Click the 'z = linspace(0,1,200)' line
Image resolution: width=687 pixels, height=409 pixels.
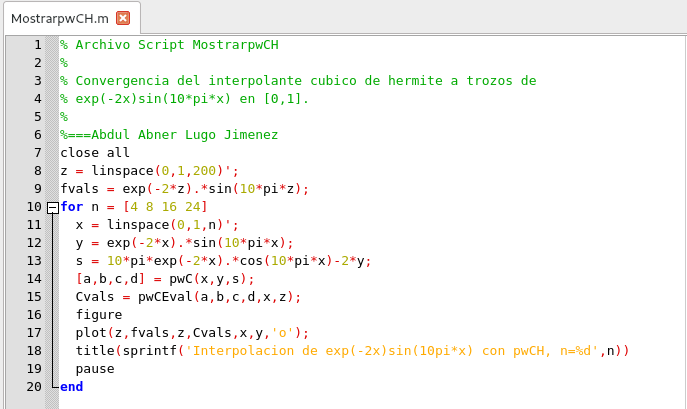point(149,171)
